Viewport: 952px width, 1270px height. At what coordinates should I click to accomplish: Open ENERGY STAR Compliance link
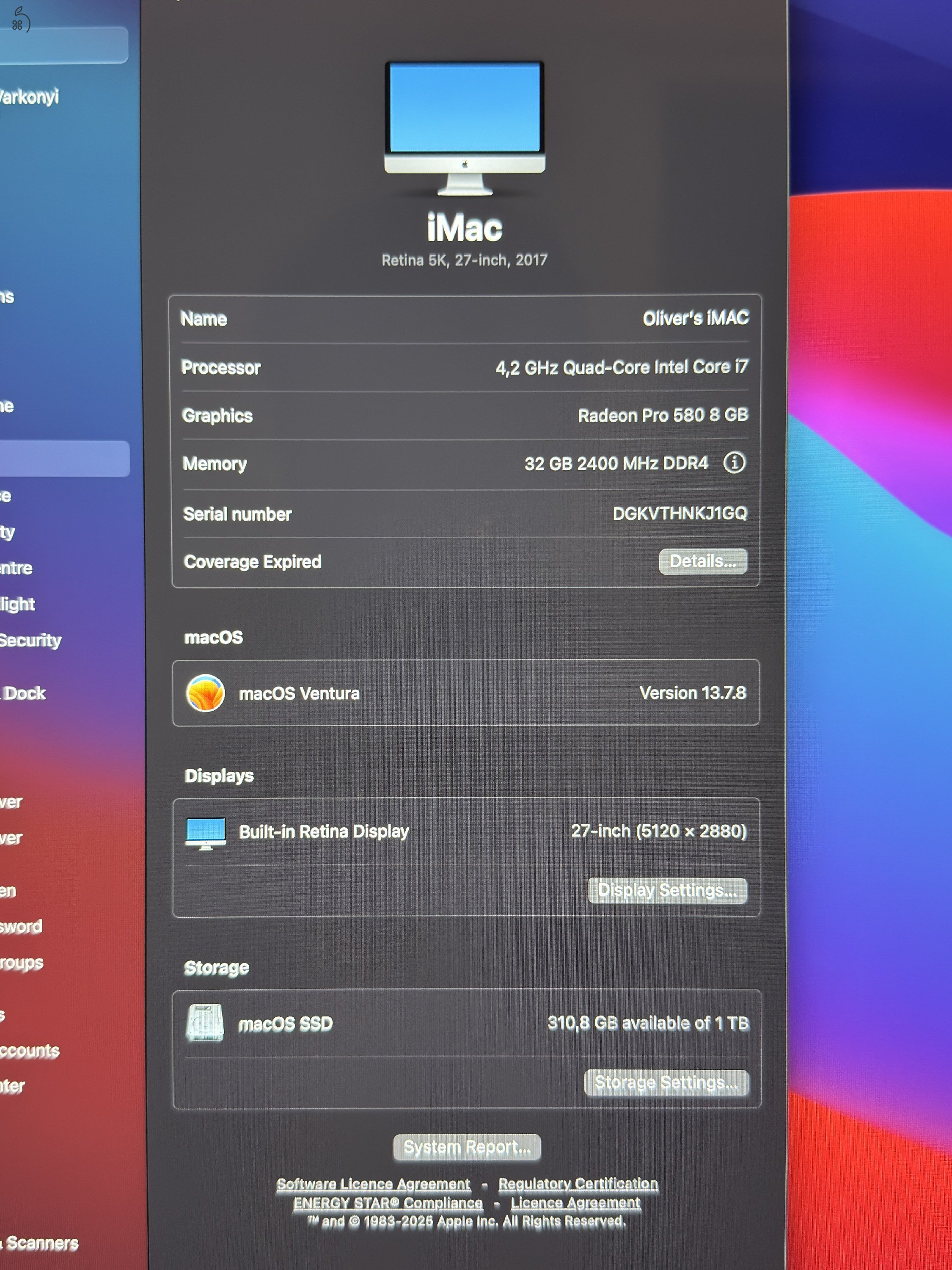point(388,1203)
